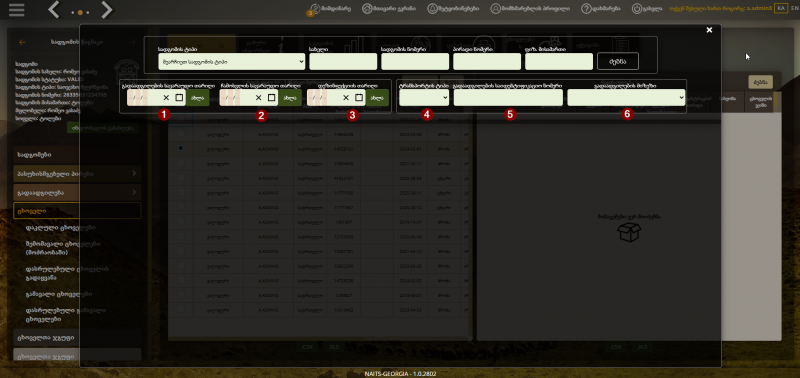
Task: Click the sidebar forward arrow beside holding title
Action: click(x=133, y=42)
